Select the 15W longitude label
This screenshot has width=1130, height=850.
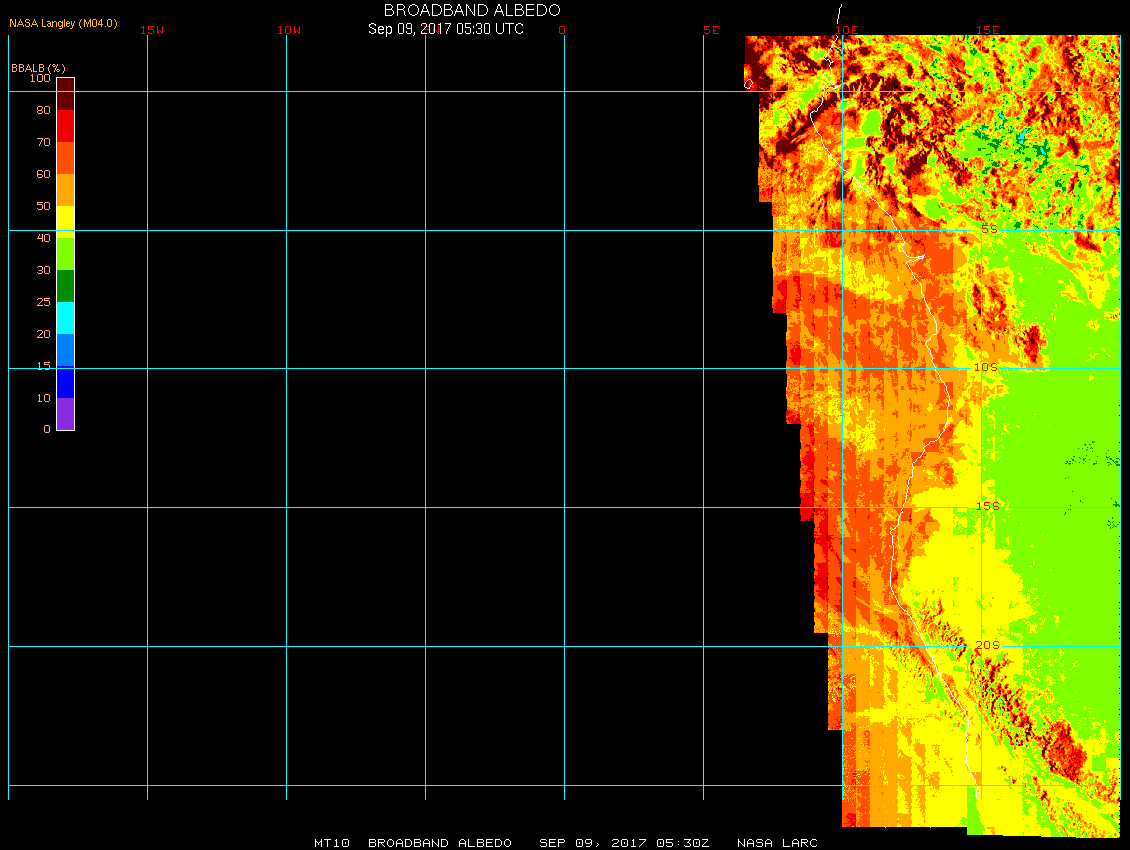tap(152, 30)
